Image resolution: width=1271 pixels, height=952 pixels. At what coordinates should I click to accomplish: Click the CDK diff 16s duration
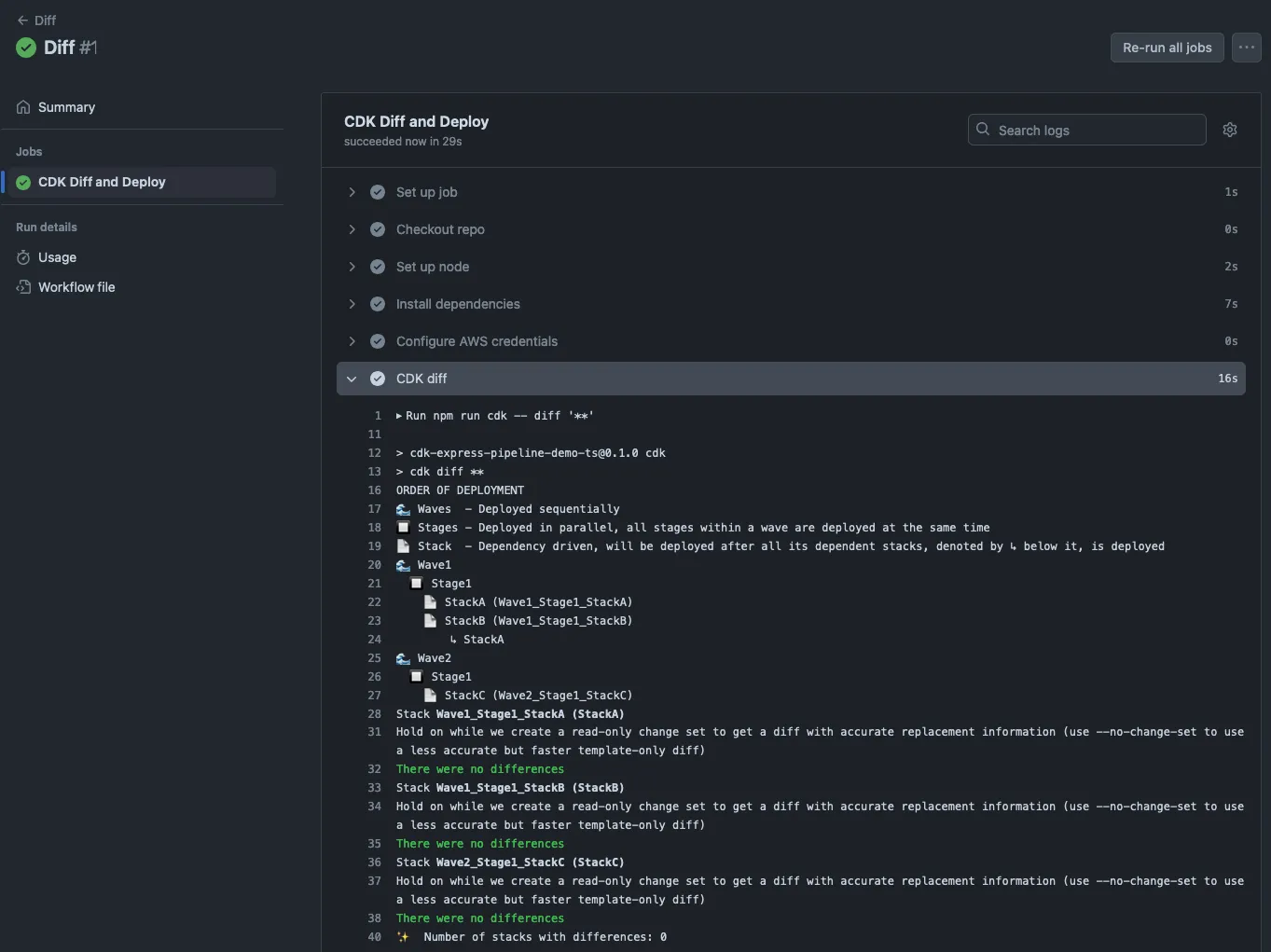pyautogui.click(x=1227, y=379)
